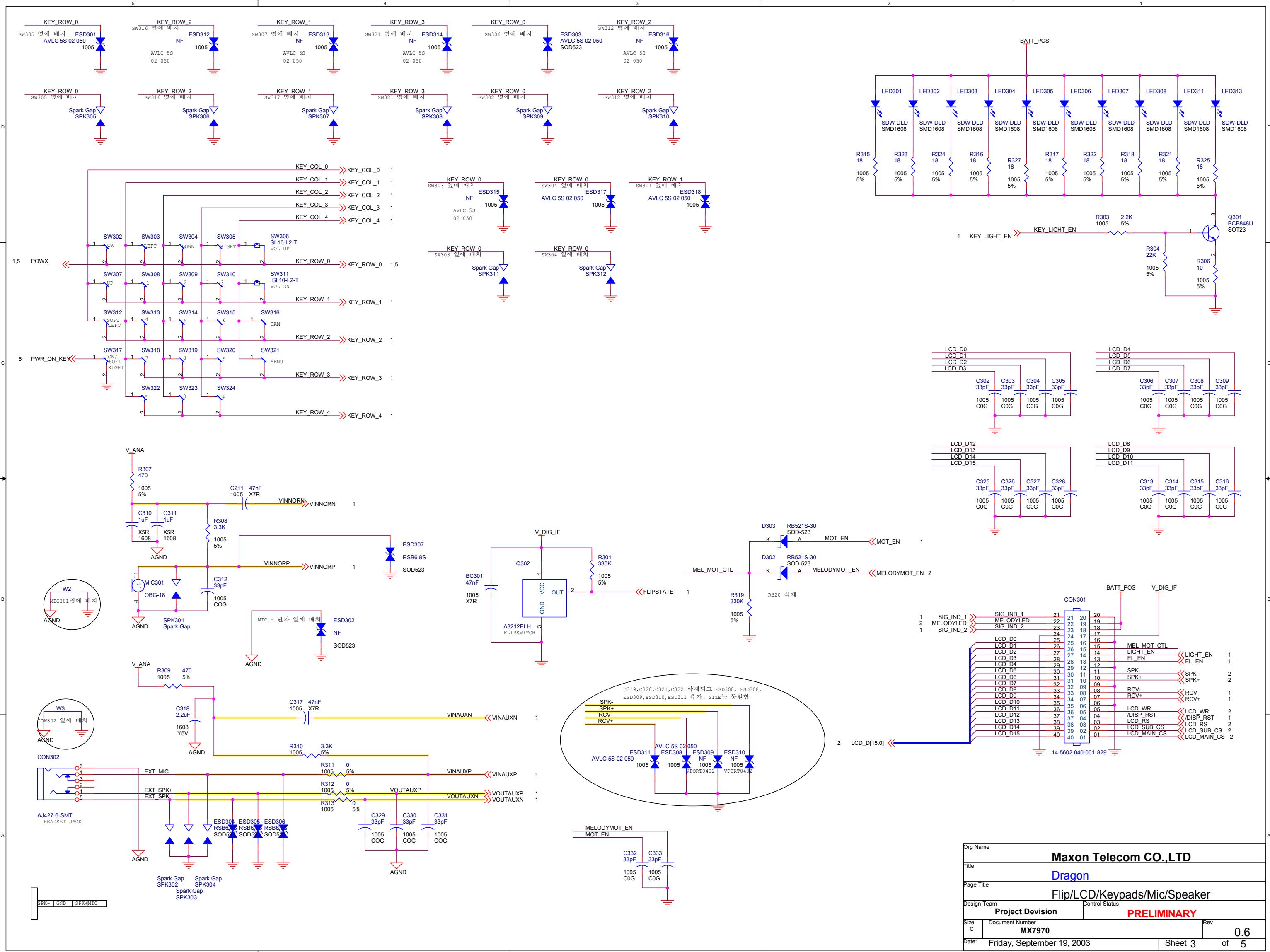This screenshot has width=1270, height=952.
Task: Select the ESD302 diode symbol
Action: [322, 630]
